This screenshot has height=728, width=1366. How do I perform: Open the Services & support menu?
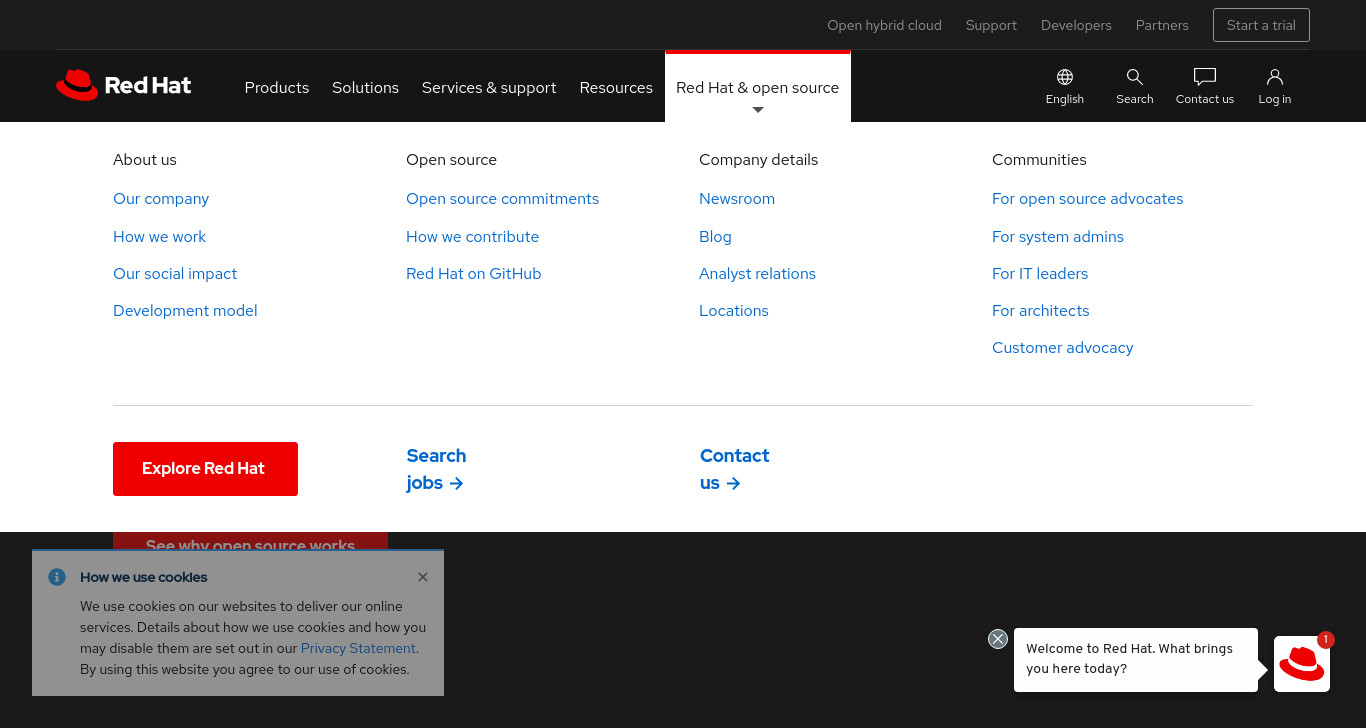coord(489,87)
